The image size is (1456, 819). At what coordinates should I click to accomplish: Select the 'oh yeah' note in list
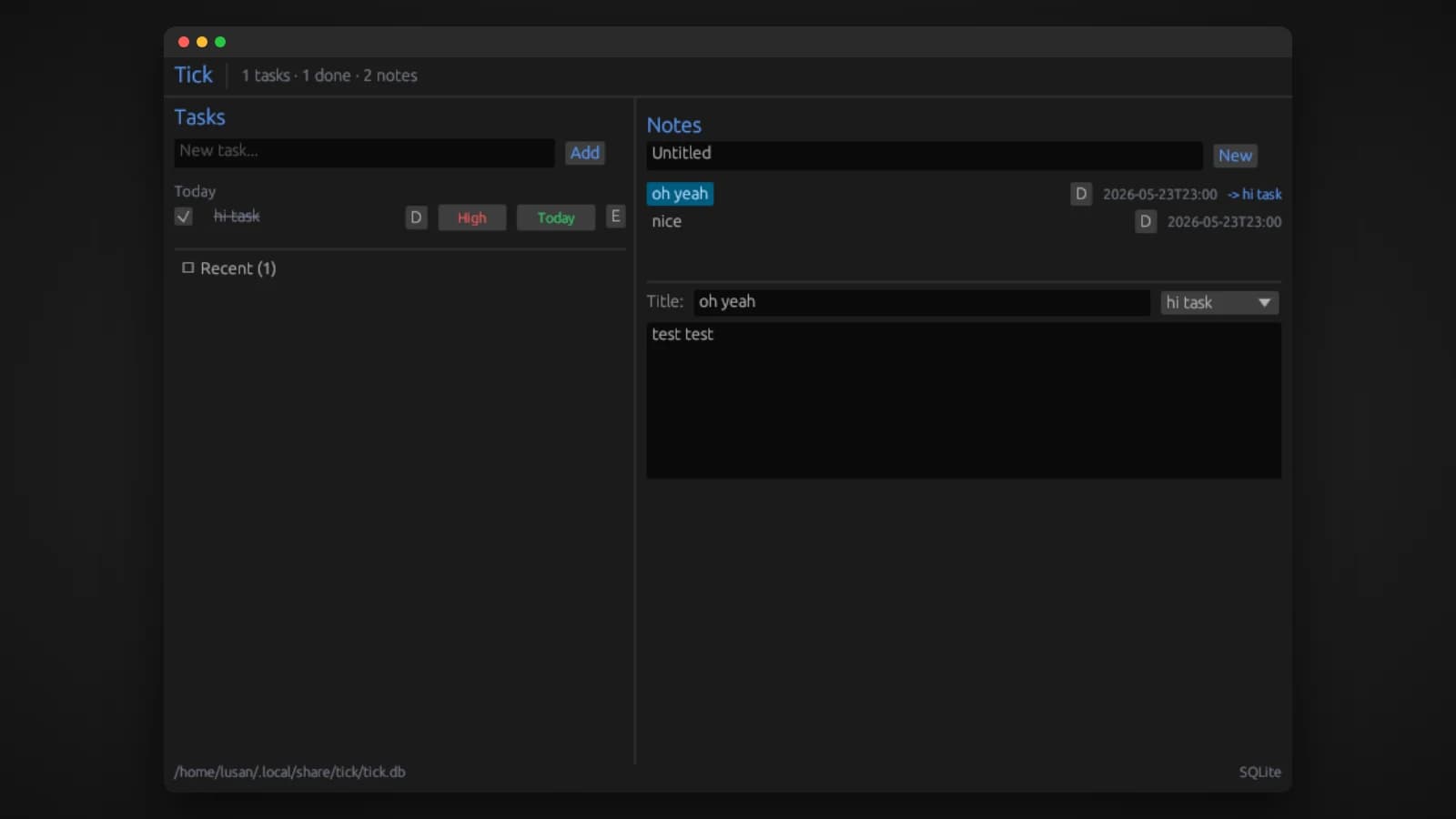[x=680, y=194]
